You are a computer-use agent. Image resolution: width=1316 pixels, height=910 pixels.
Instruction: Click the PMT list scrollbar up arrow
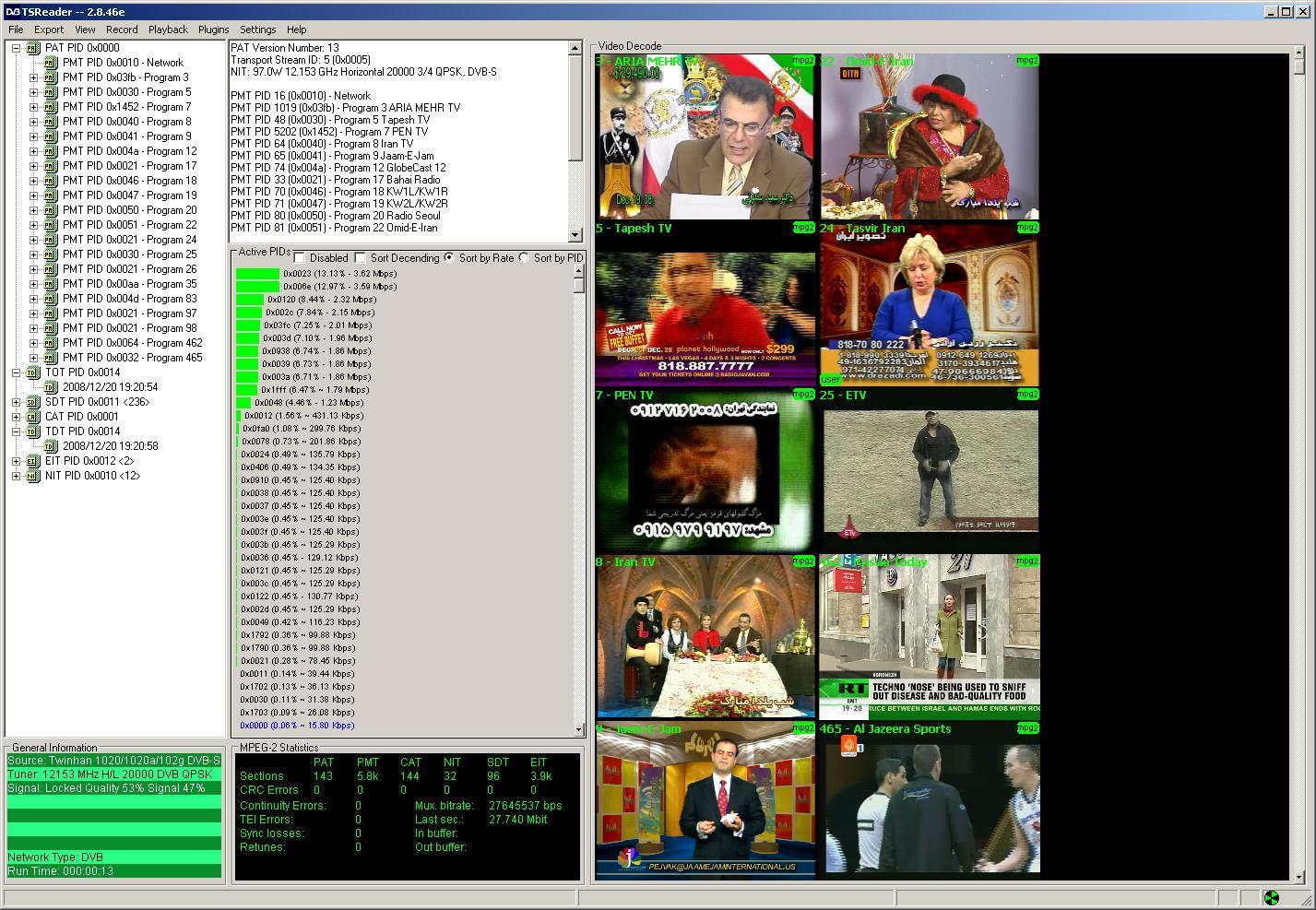[576, 49]
